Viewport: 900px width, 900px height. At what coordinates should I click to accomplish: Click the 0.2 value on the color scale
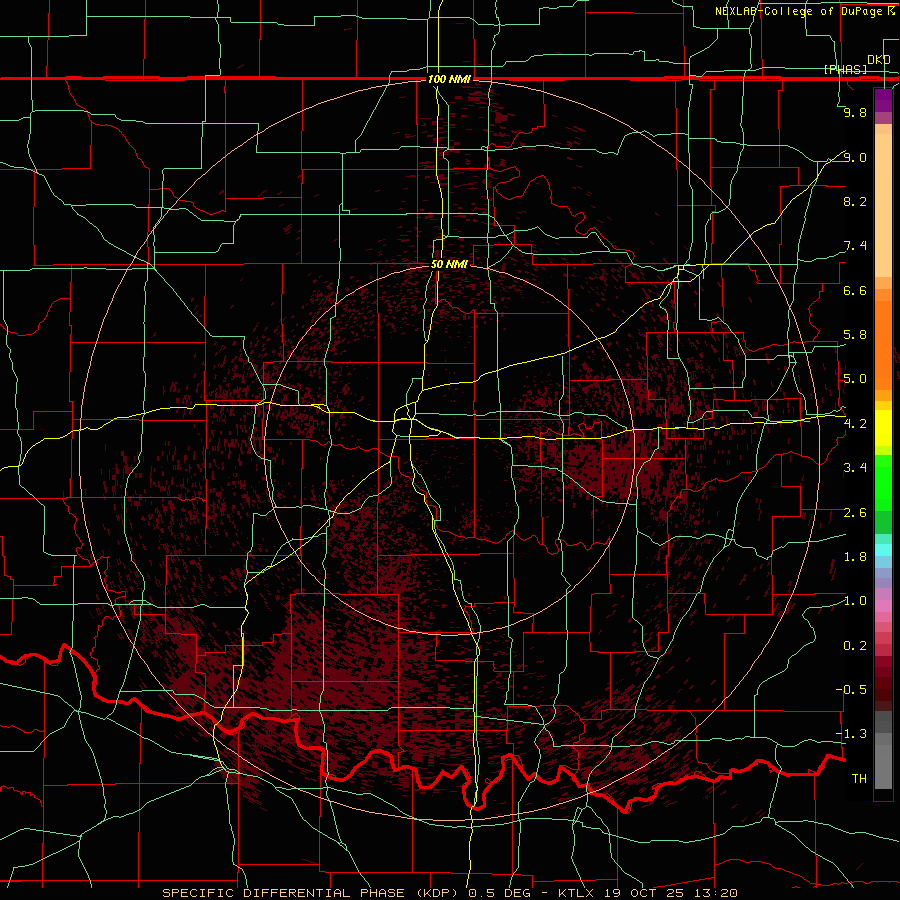pyautogui.click(x=855, y=646)
